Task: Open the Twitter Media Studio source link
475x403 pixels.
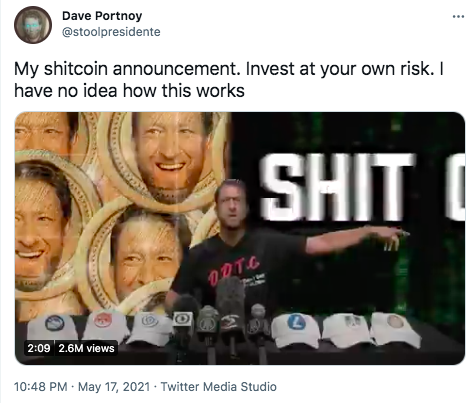Action: [x=218, y=387]
